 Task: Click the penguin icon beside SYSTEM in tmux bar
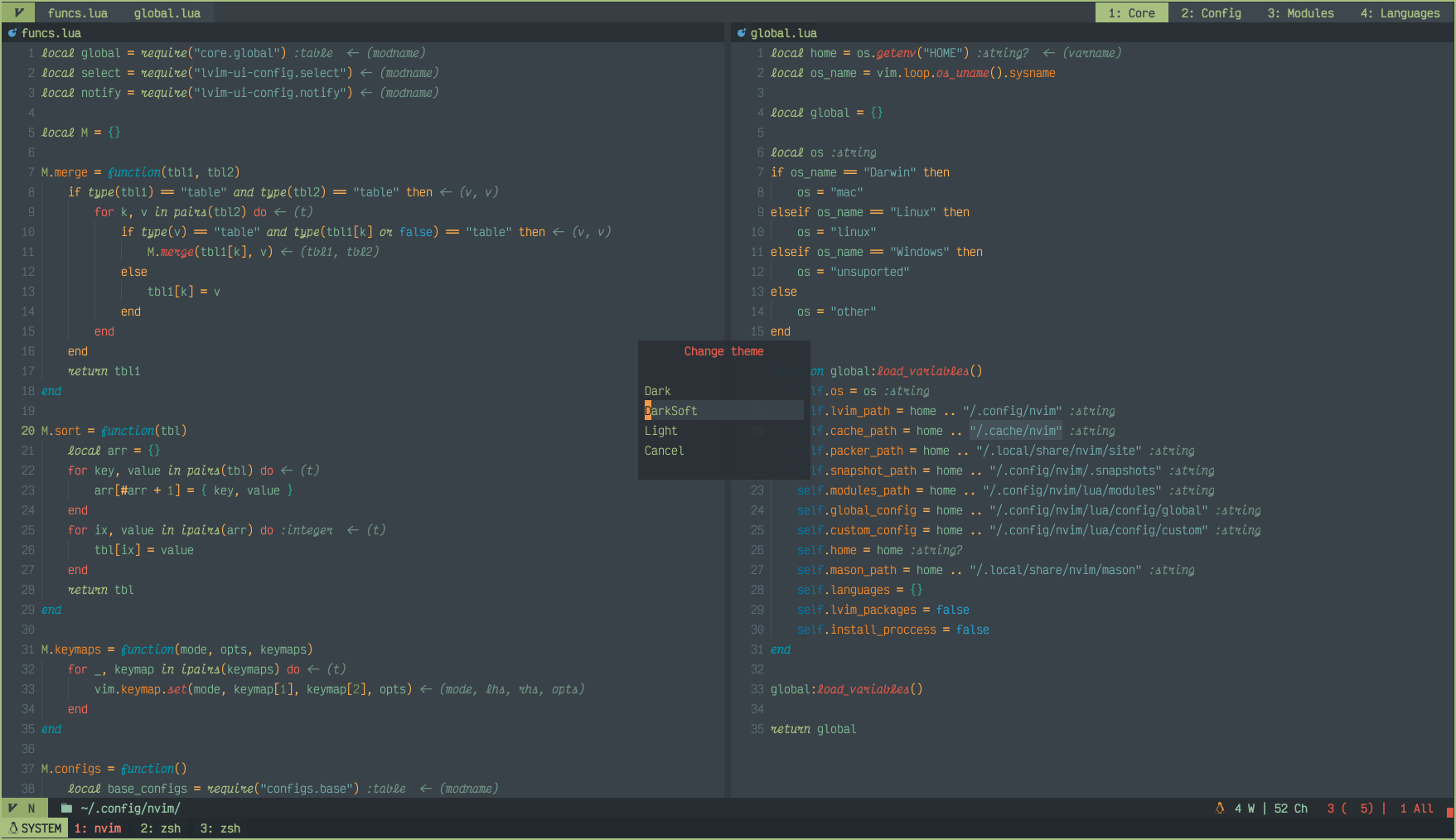point(13,828)
